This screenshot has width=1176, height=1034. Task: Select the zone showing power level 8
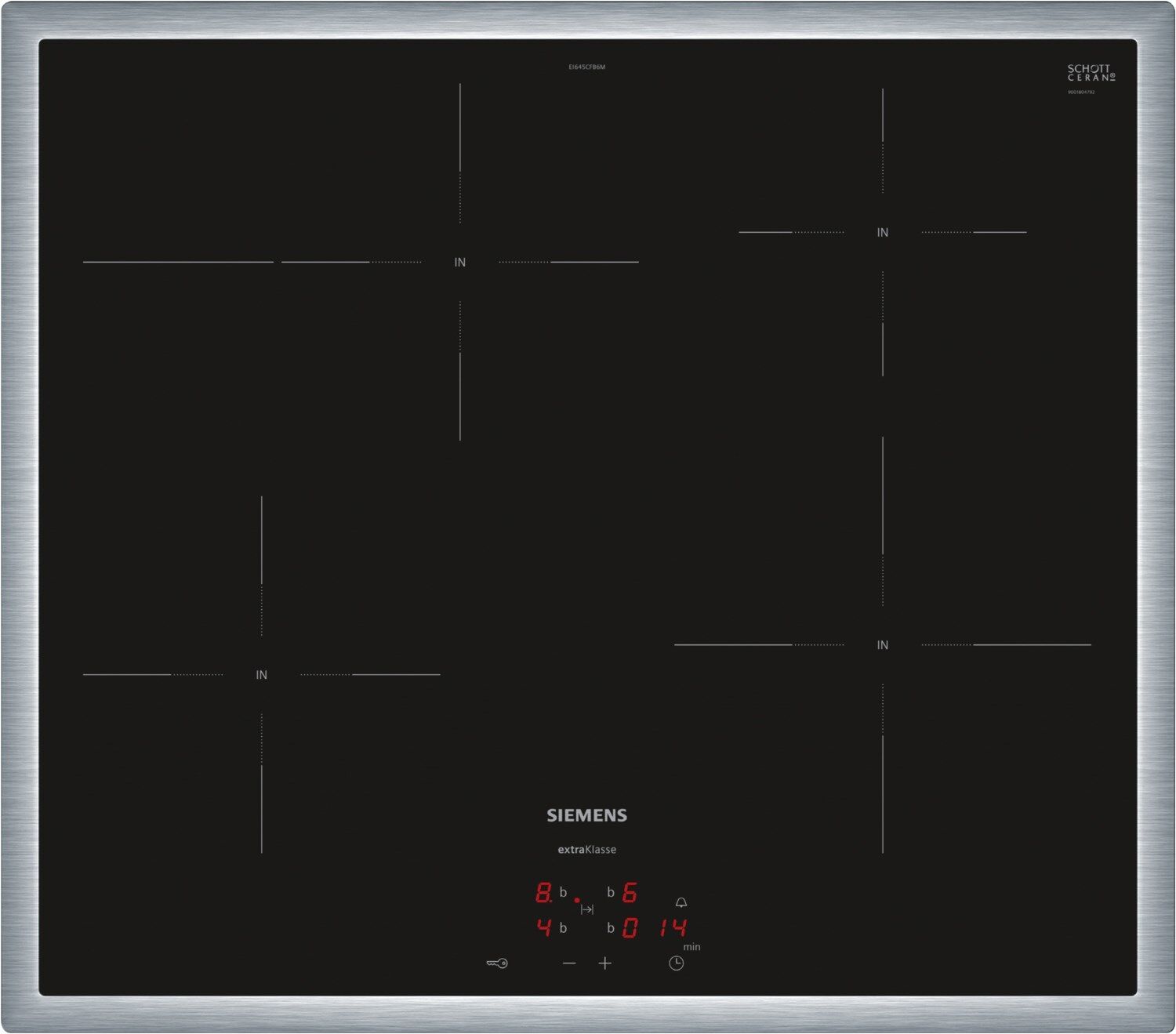[x=543, y=892]
